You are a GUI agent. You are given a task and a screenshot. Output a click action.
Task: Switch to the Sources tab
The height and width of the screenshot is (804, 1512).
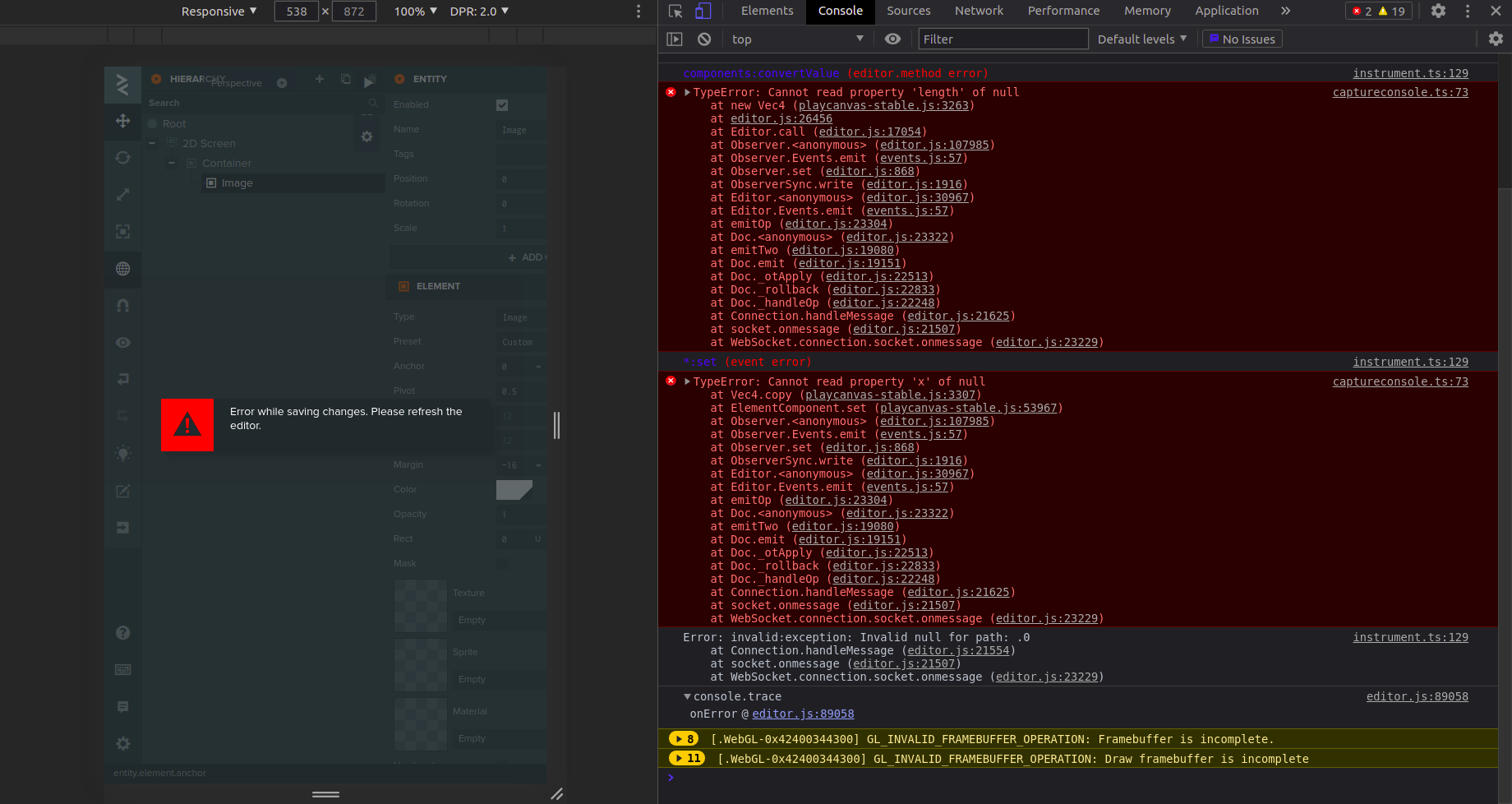click(908, 11)
